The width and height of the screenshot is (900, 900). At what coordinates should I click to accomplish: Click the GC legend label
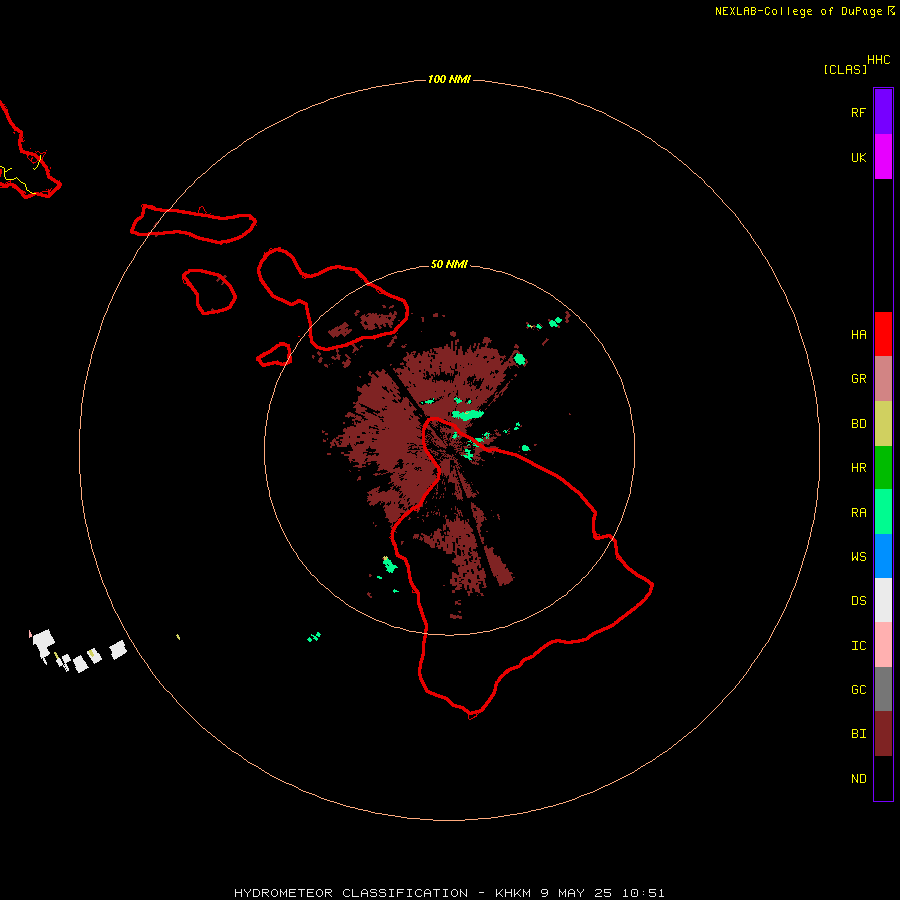[858, 690]
